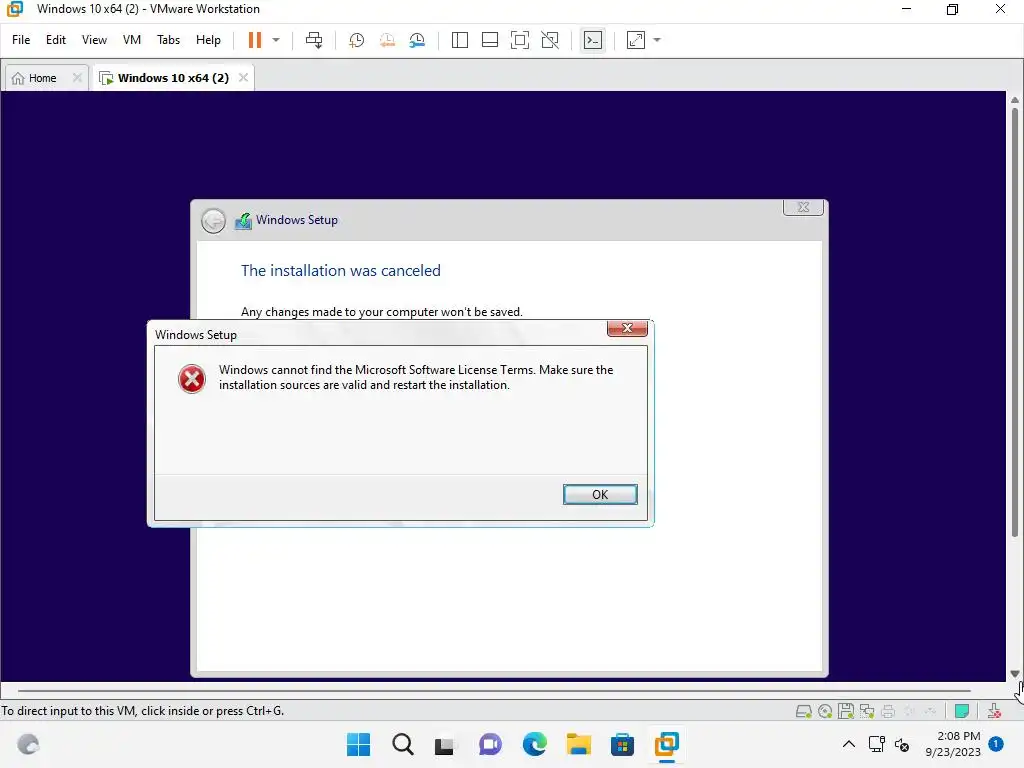Take a snapshot of this virtual machine

357,40
